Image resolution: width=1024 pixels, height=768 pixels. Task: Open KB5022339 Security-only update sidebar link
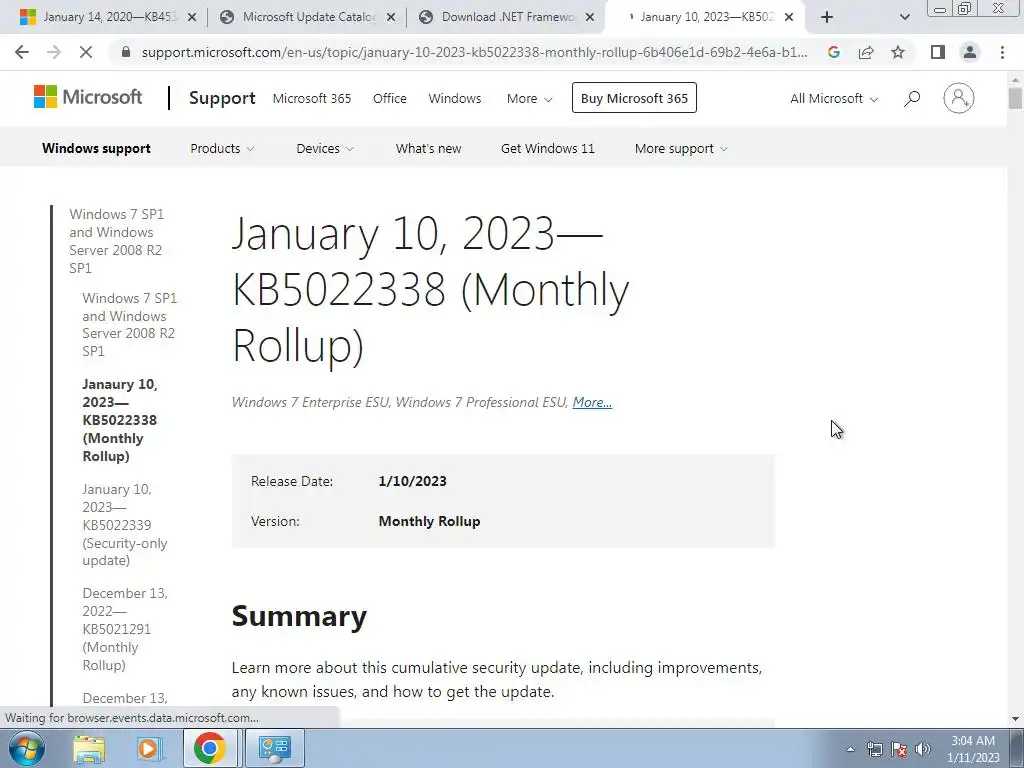pyautogui.click(x=125, y=525)
